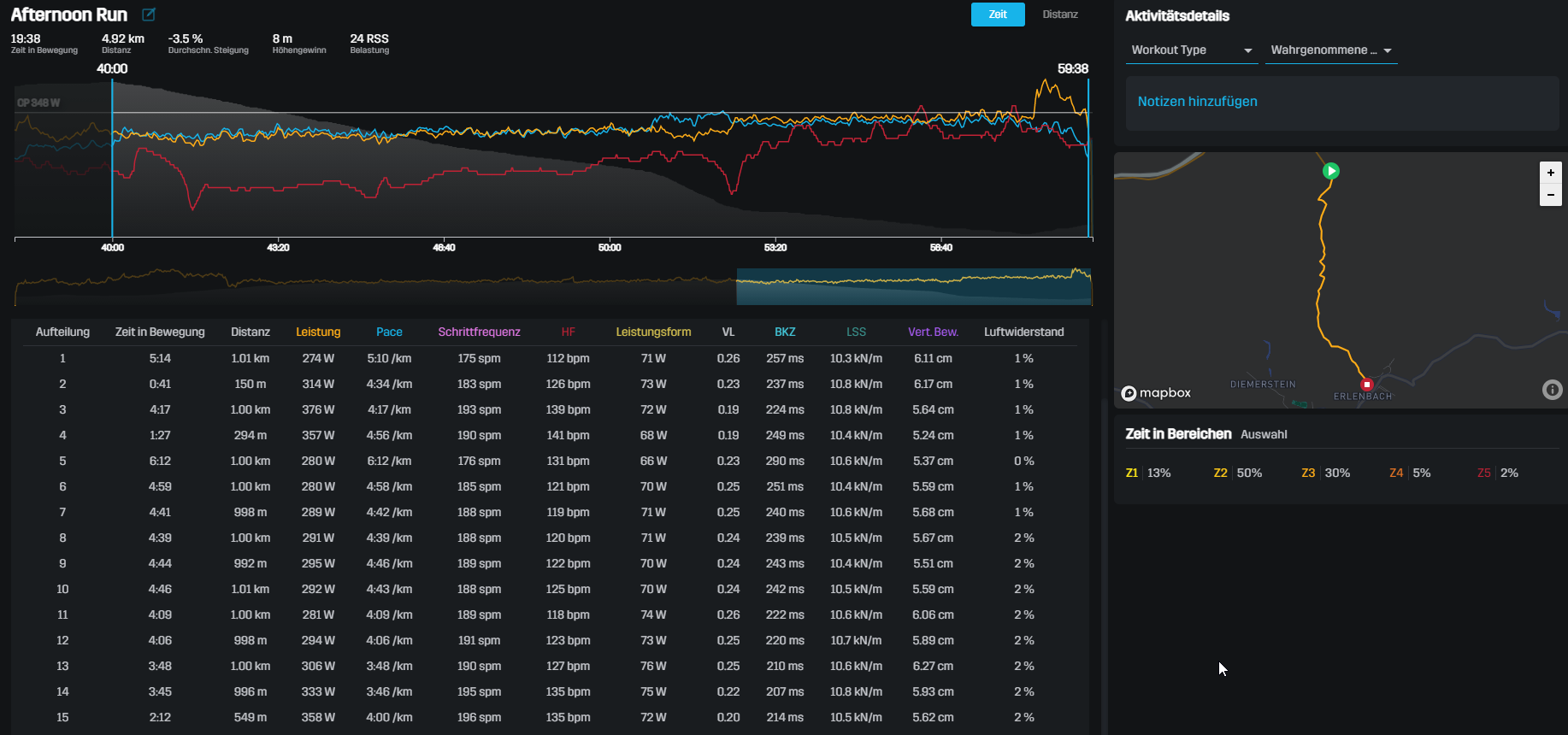
Task: Toggle the Leistung column series
Action: pos(318,332)
